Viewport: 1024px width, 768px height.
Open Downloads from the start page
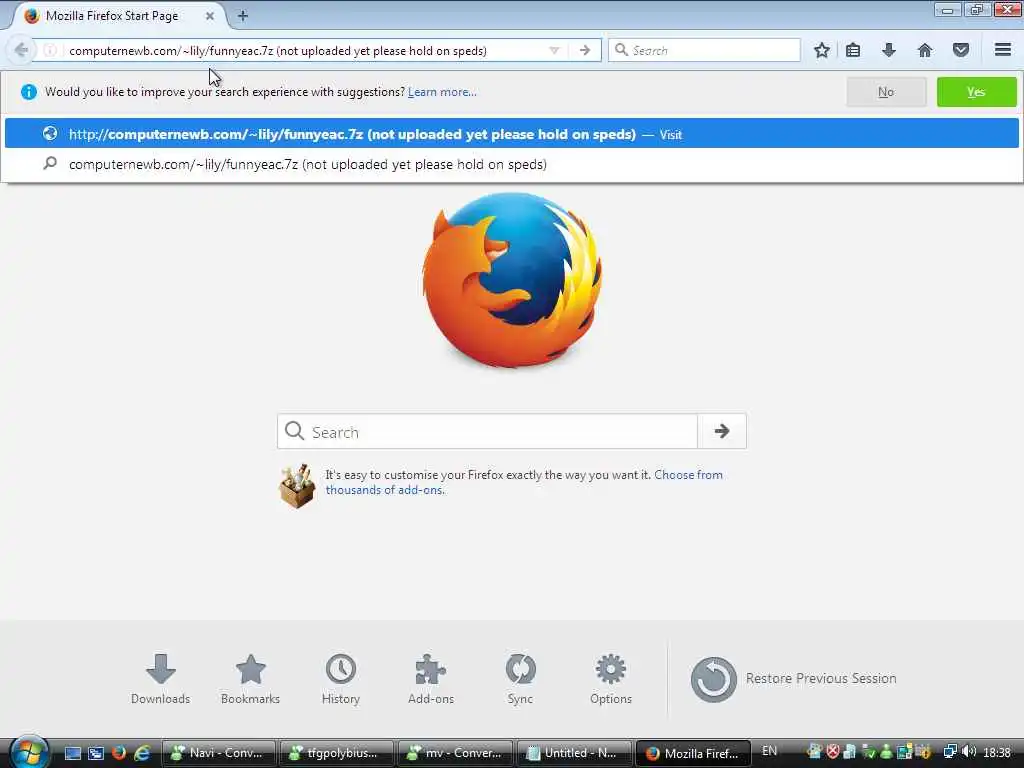(x=161, y=679)
